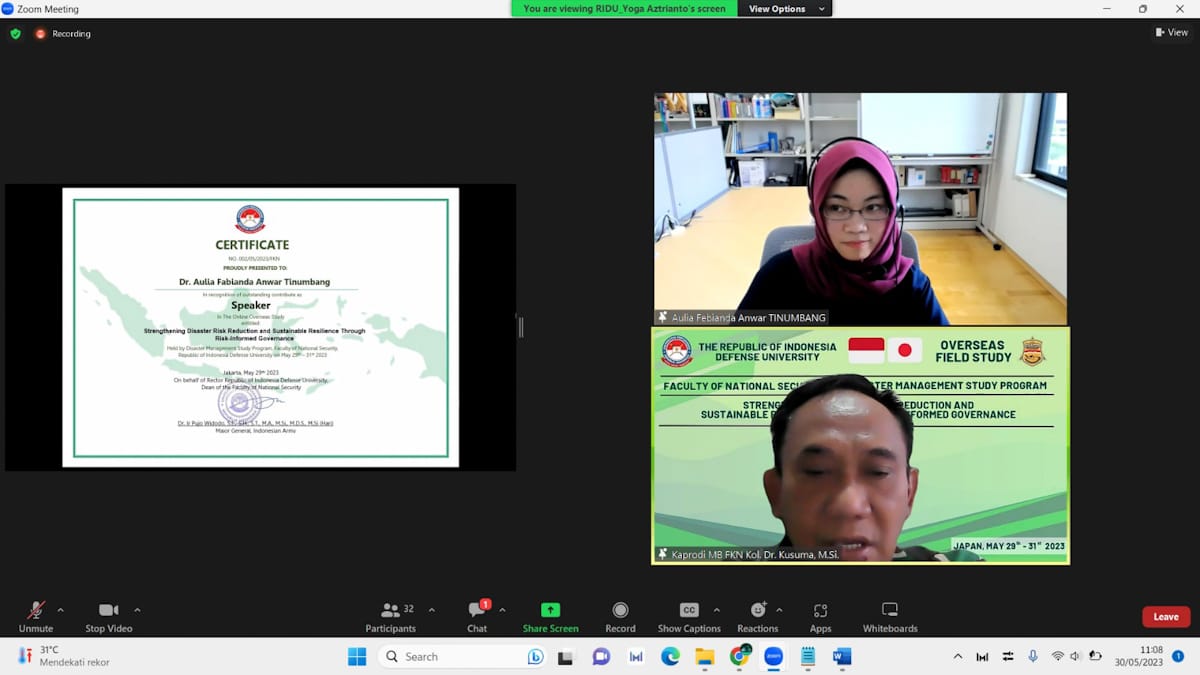Select the shared certificate screen
This screenshot has width=1200, height=675.
(x=260, y=327)
